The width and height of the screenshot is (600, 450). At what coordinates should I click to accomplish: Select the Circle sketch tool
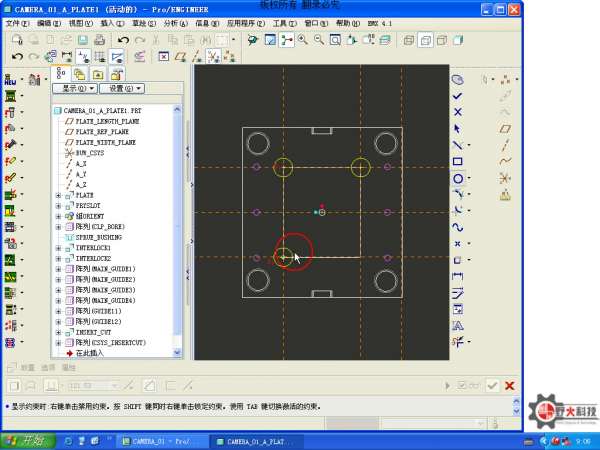point(458,178)
